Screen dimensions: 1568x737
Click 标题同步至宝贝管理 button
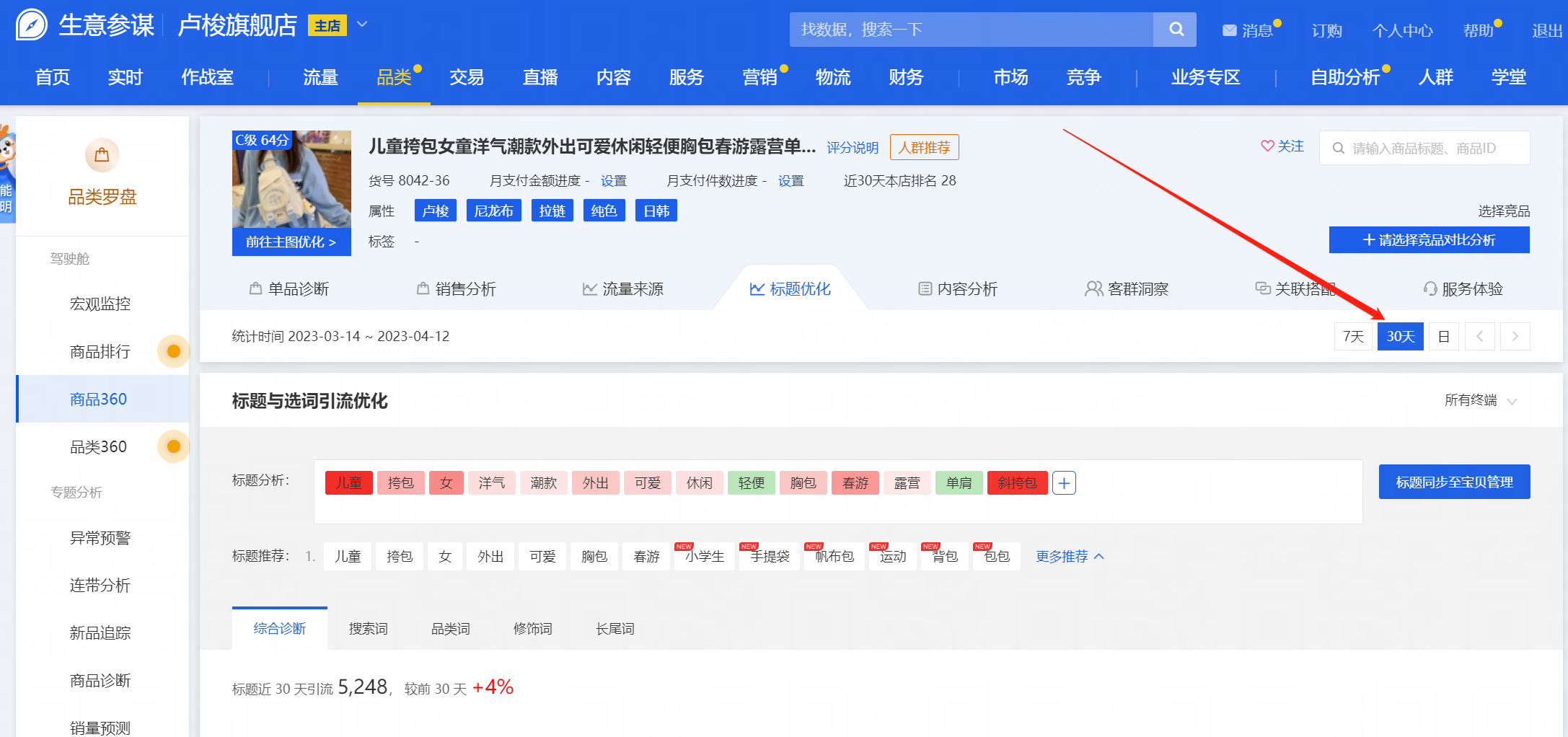point(1454,482)
